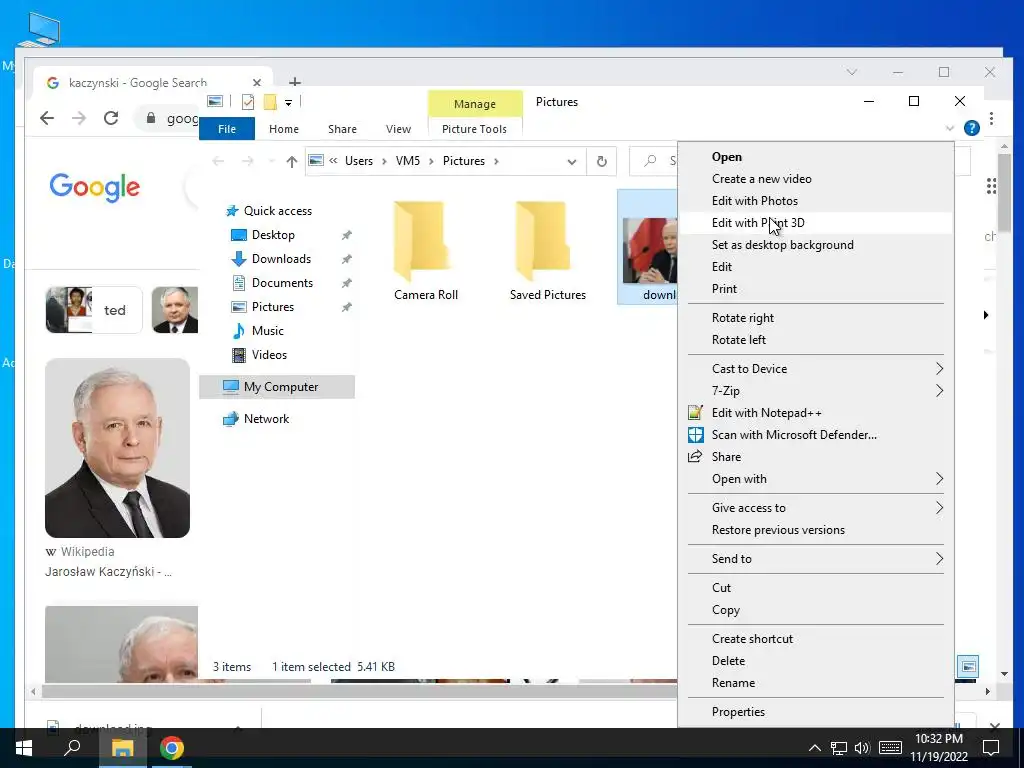
Task: Open the Picture Tools tab
Action: tap(474, 129)
